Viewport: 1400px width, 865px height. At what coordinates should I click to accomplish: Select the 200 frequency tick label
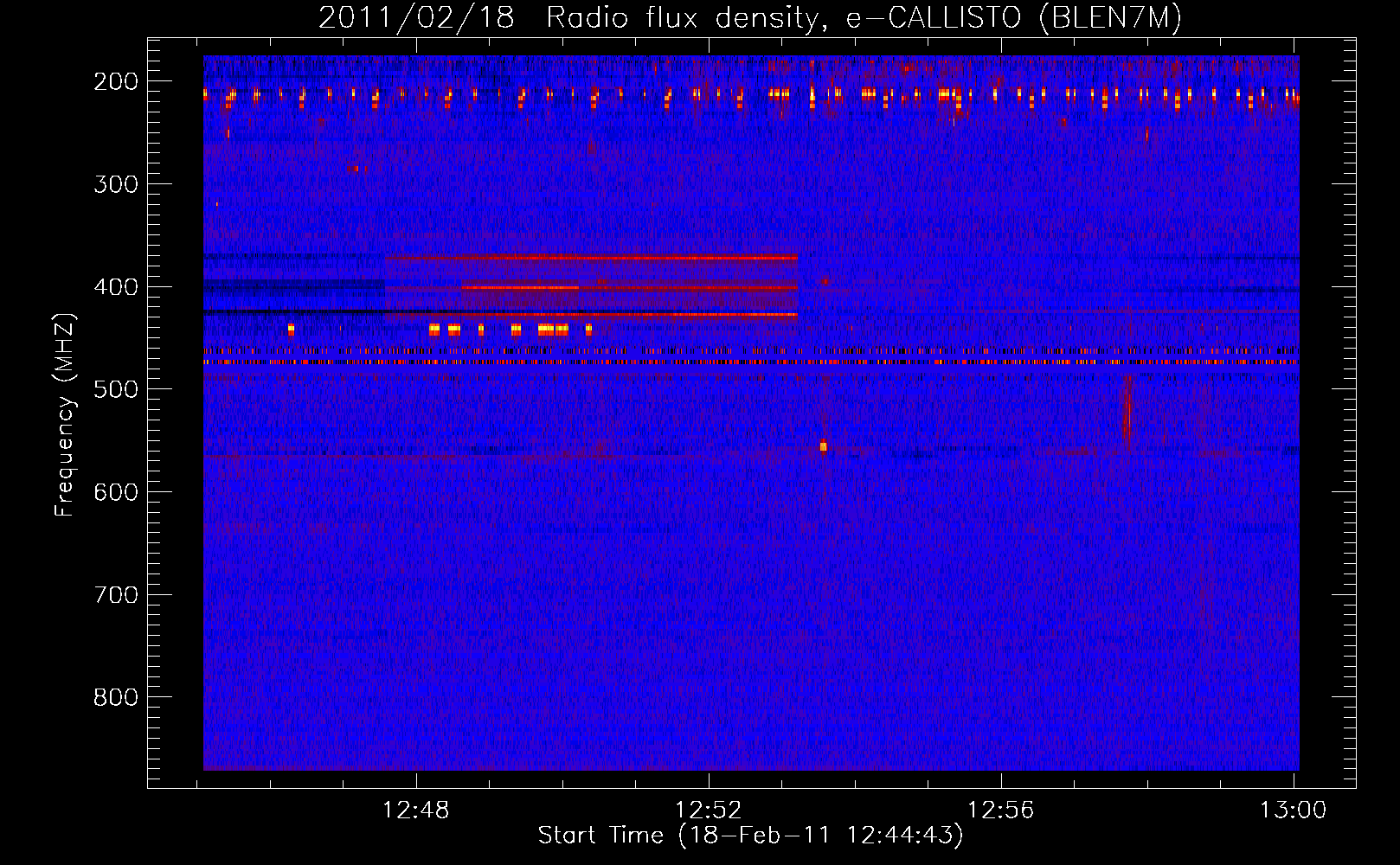(x=116, y=81)
